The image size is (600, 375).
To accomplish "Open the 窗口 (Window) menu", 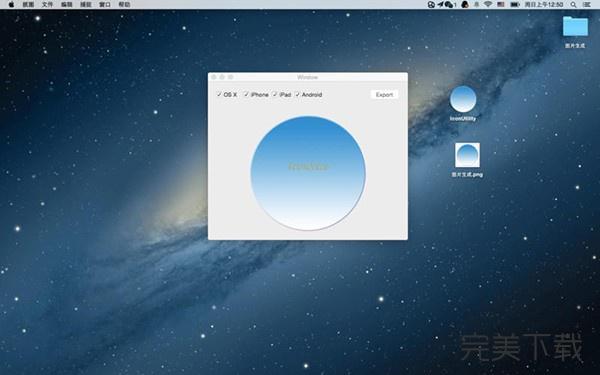I will click(x=104, y=5).
